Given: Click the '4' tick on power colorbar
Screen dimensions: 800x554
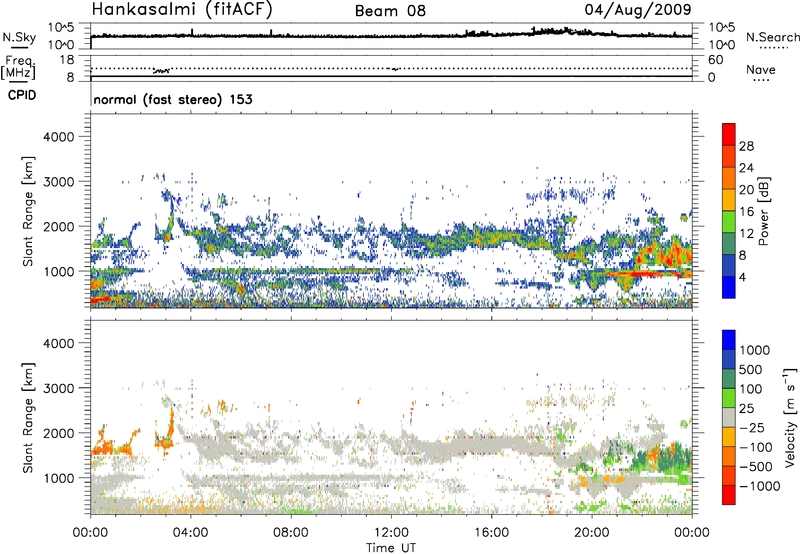Looking at the screenshot, I should pyautogui.click(x=742, y=277).
